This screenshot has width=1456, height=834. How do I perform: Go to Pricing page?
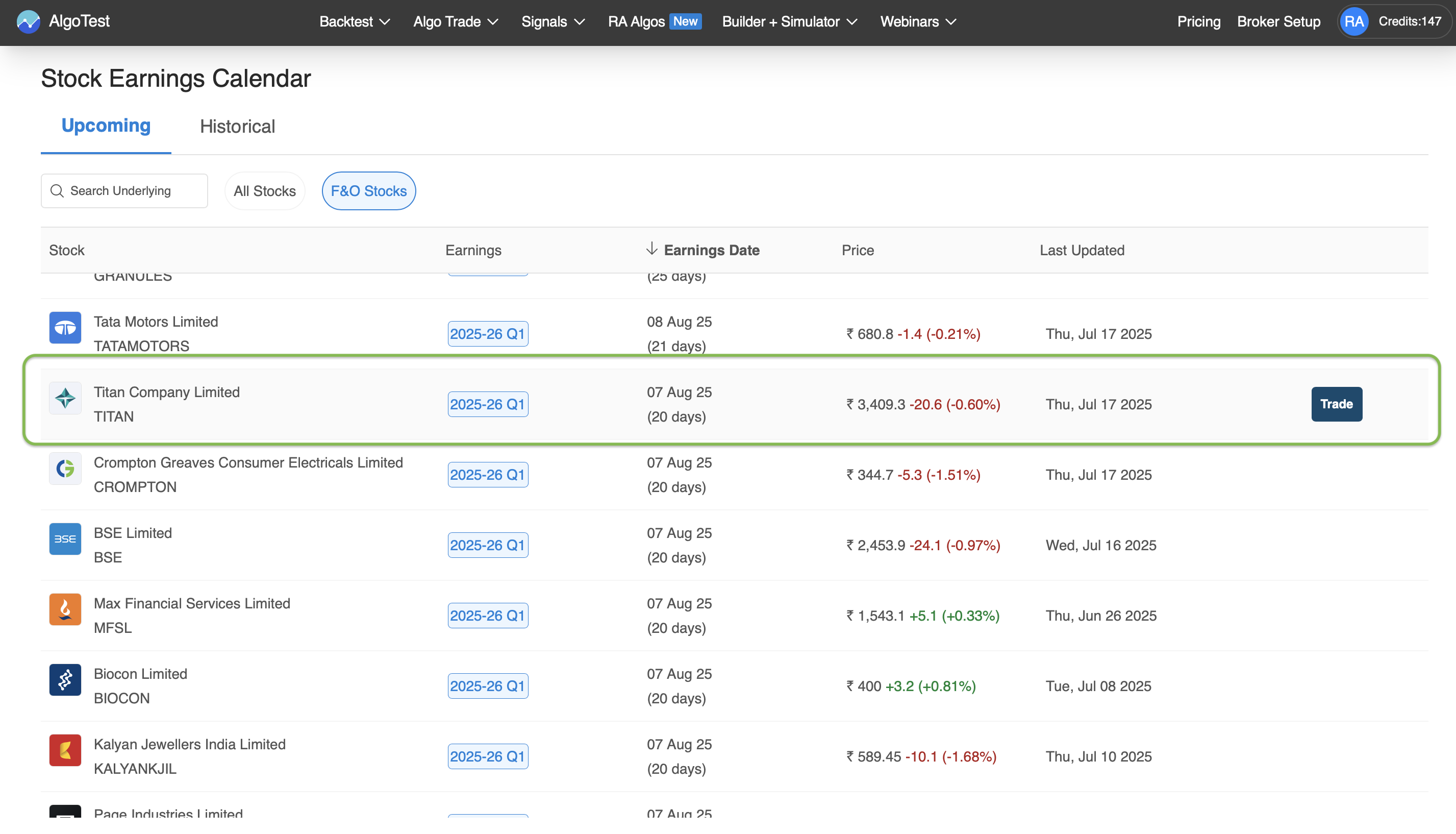tap(1198, 22)
